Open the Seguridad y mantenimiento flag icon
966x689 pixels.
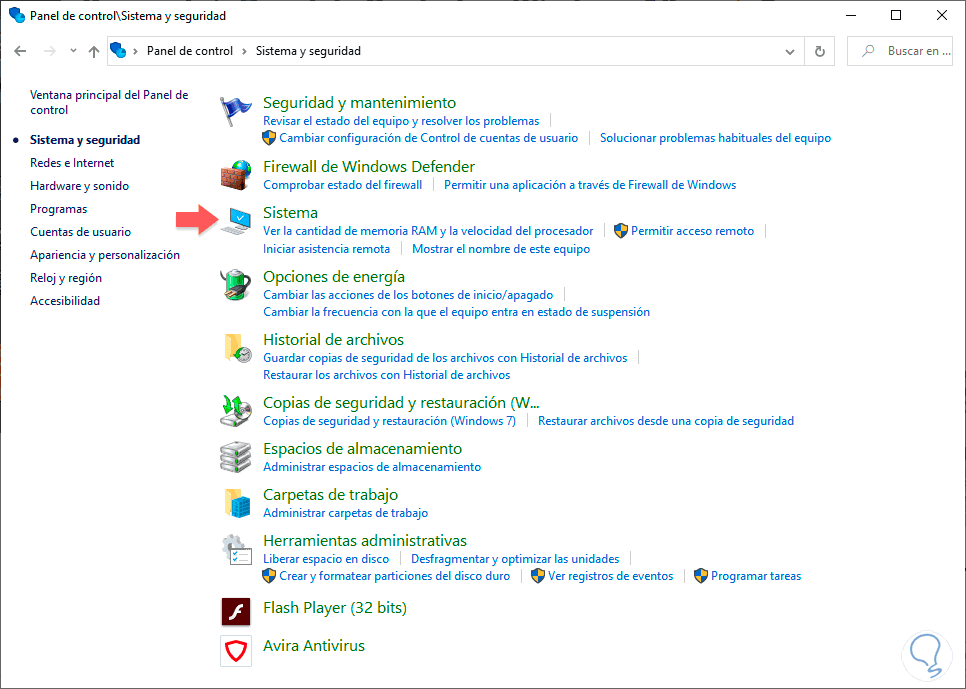[x=236, y=112]
